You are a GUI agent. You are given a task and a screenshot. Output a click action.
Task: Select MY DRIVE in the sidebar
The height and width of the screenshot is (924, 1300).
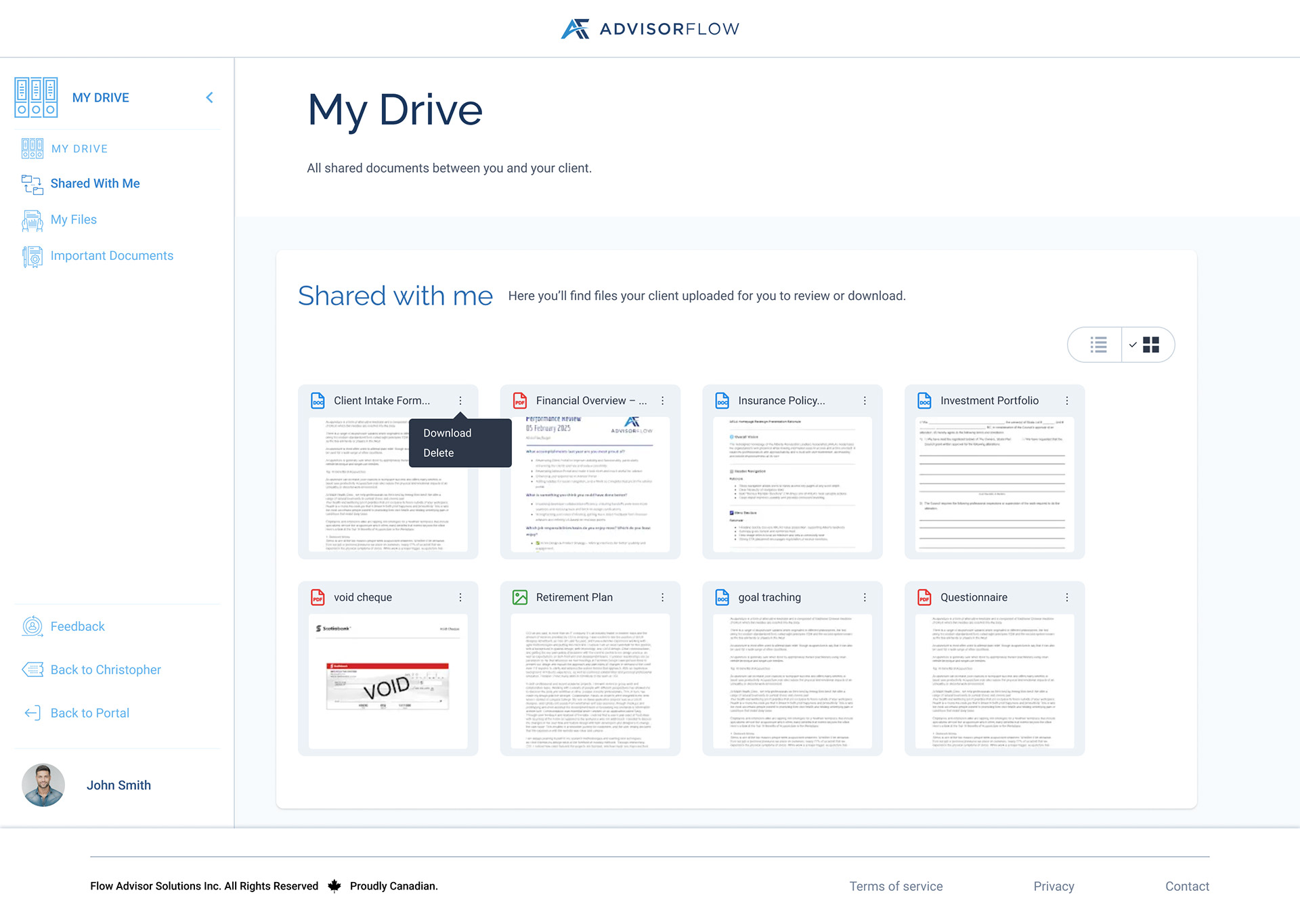coord(79,148)
